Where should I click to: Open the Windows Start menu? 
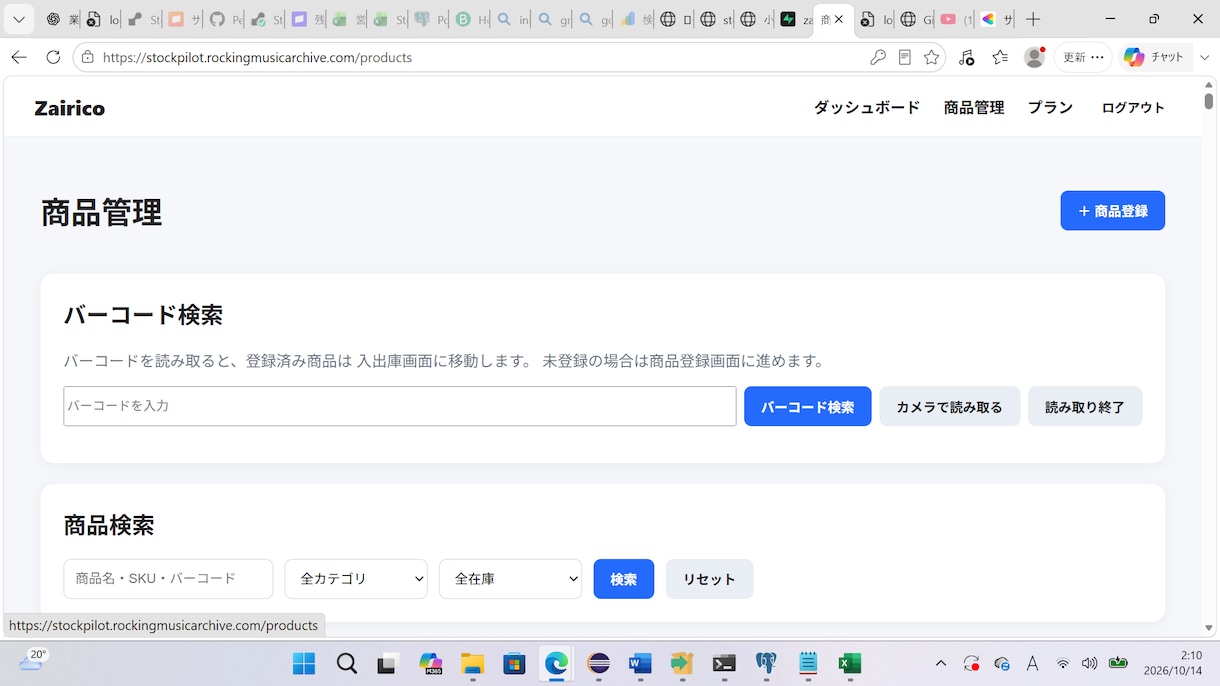pos(304,663)
